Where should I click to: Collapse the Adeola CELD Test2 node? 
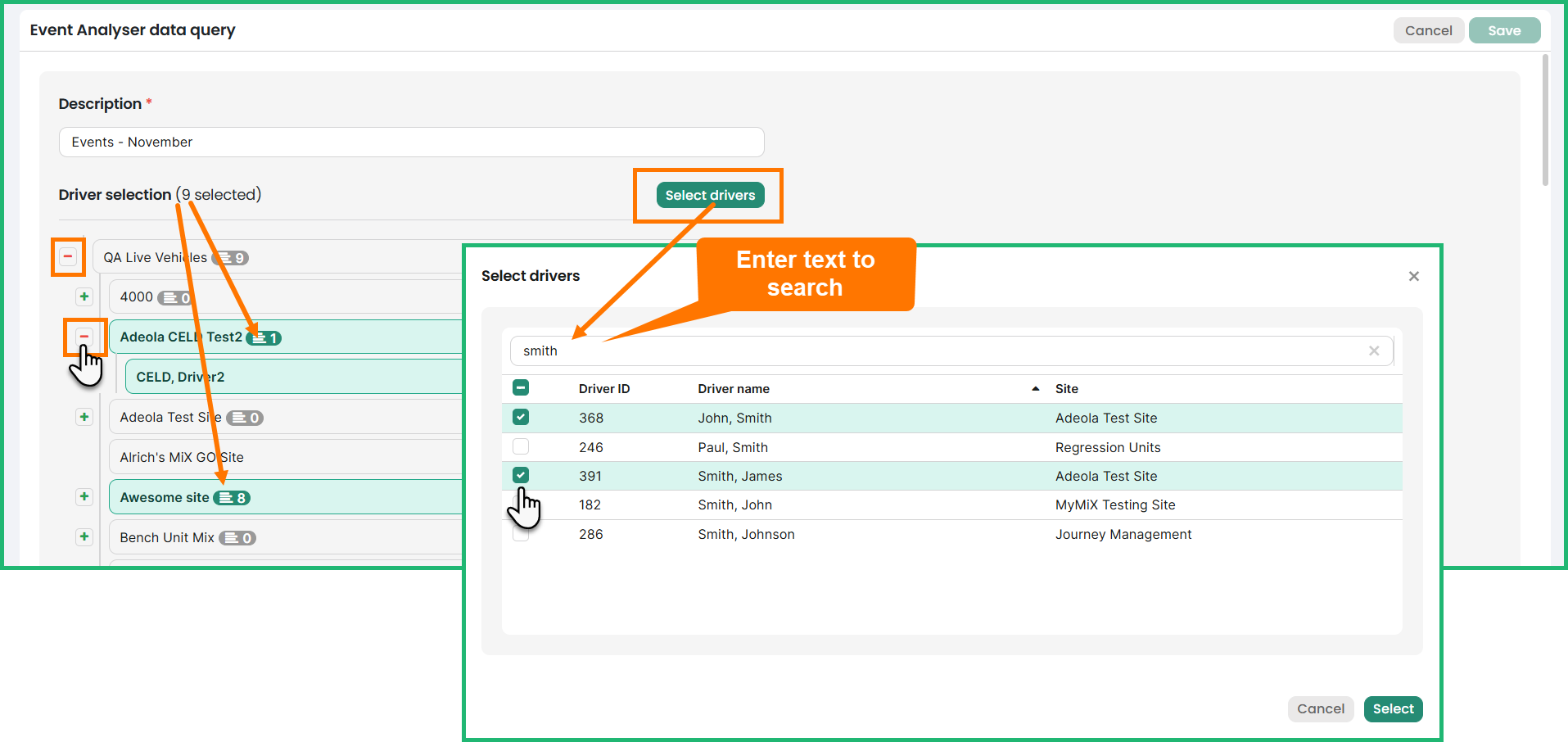84,337
